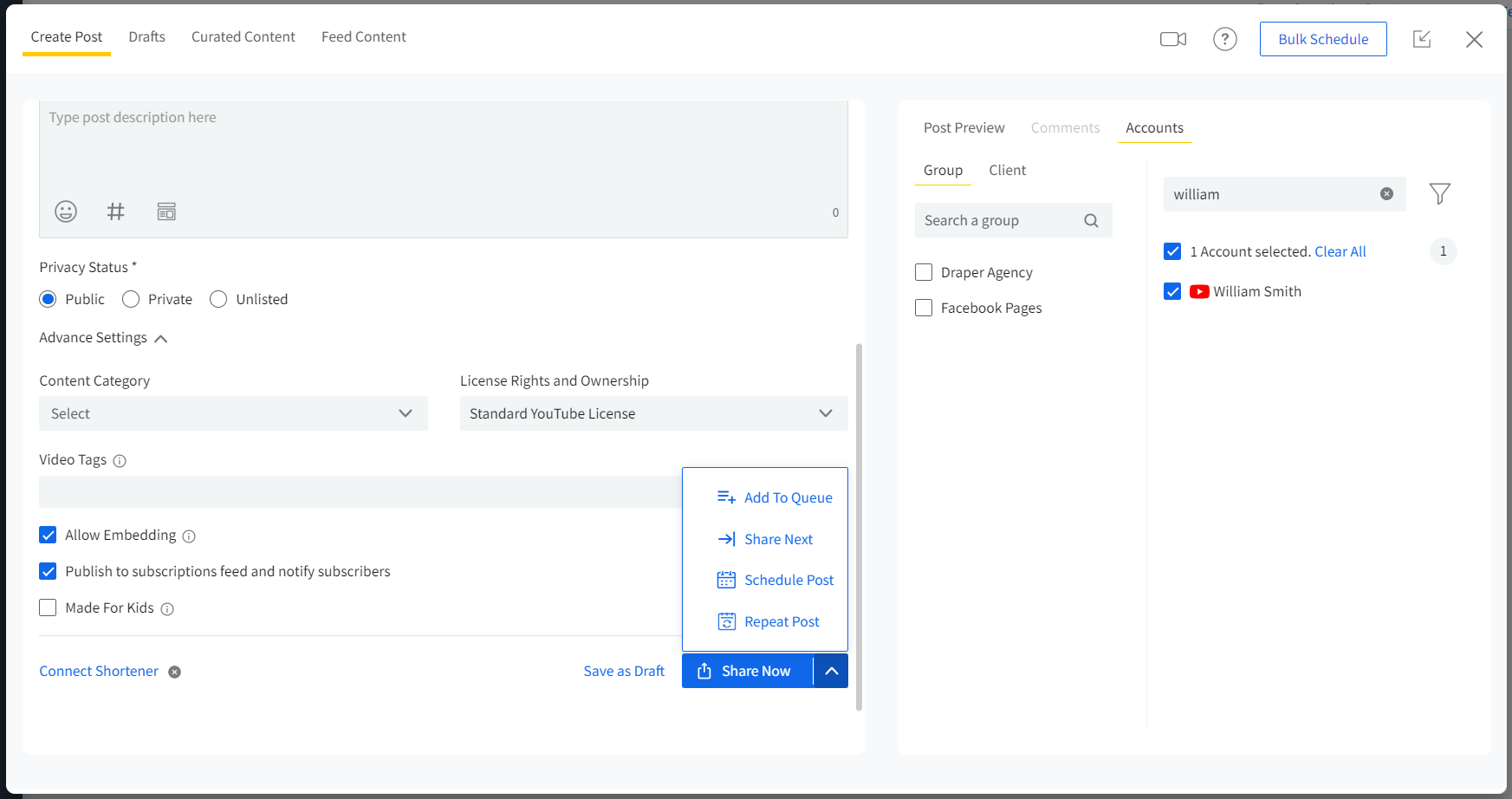This screenshot has height=799, width=1512.
Task: Click the video camera icon
Action: [x=1172, y=39]
